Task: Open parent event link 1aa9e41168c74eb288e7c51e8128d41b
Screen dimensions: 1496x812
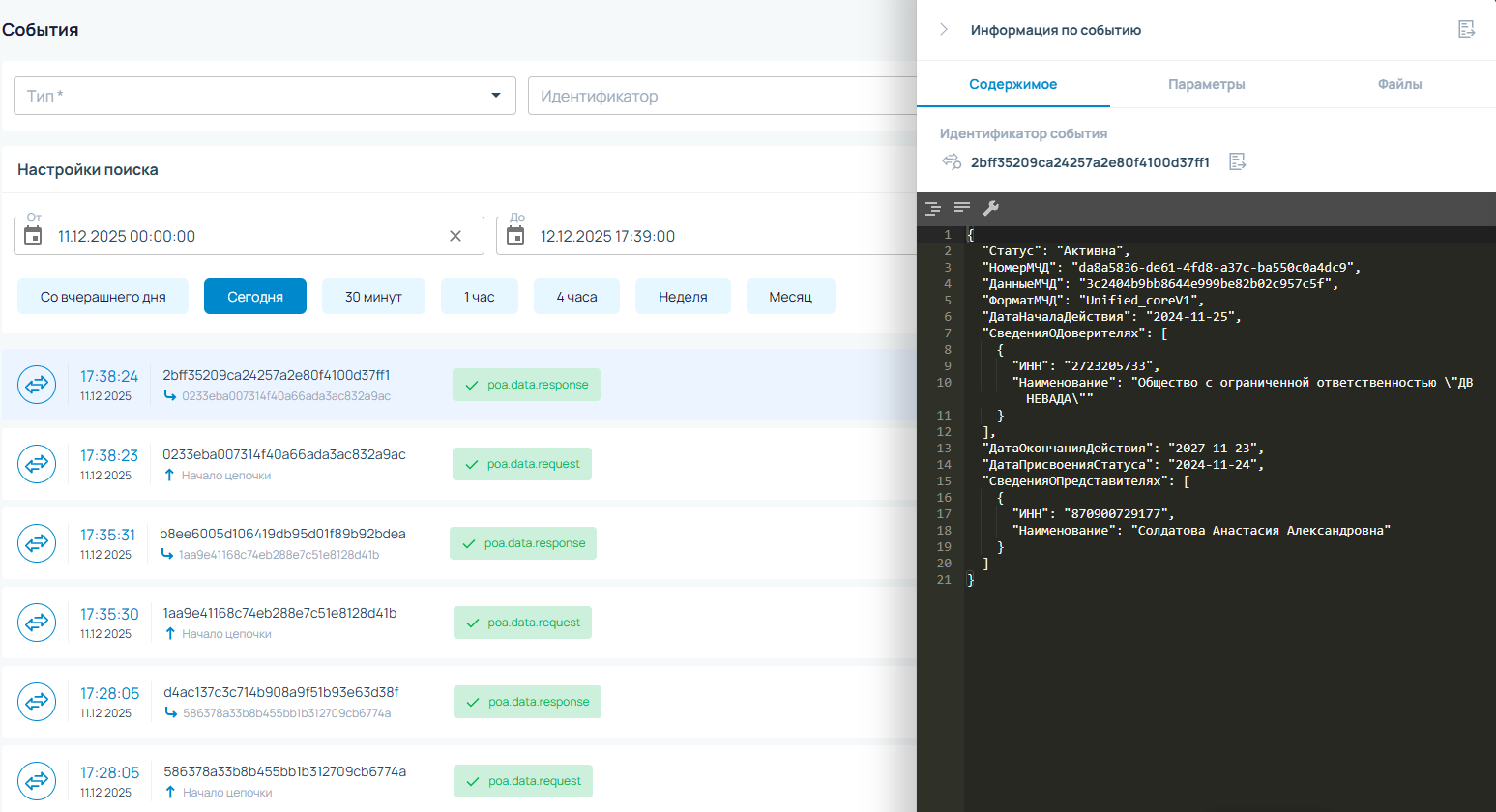Action: [x=279, y=555]
